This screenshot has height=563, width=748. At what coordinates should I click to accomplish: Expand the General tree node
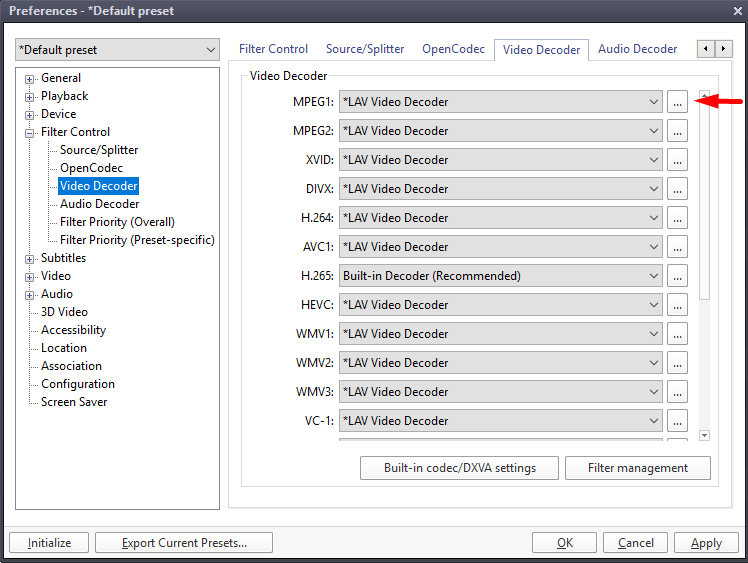pos(30,79)
